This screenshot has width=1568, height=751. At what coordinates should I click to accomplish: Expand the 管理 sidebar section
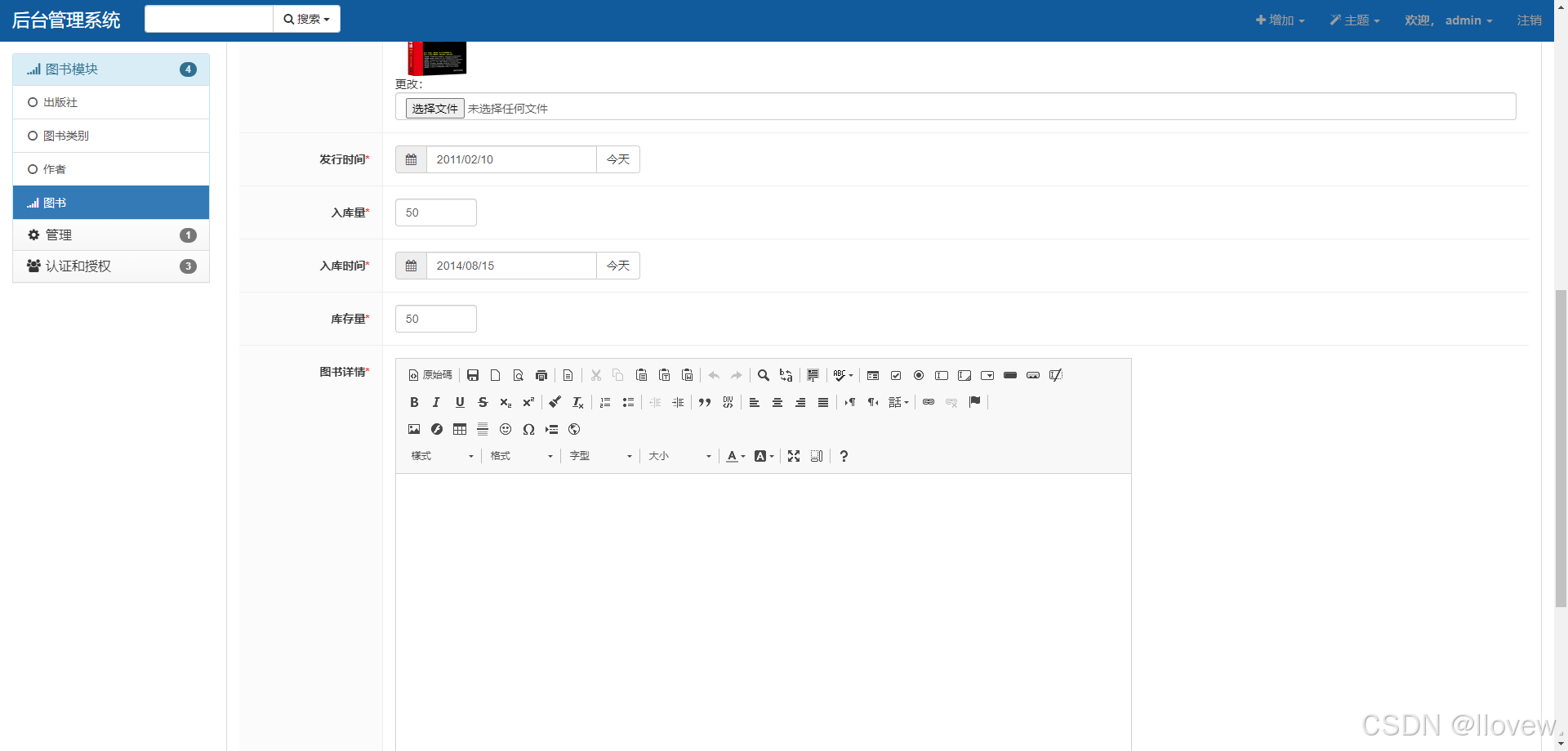click(x=111, y=235)
